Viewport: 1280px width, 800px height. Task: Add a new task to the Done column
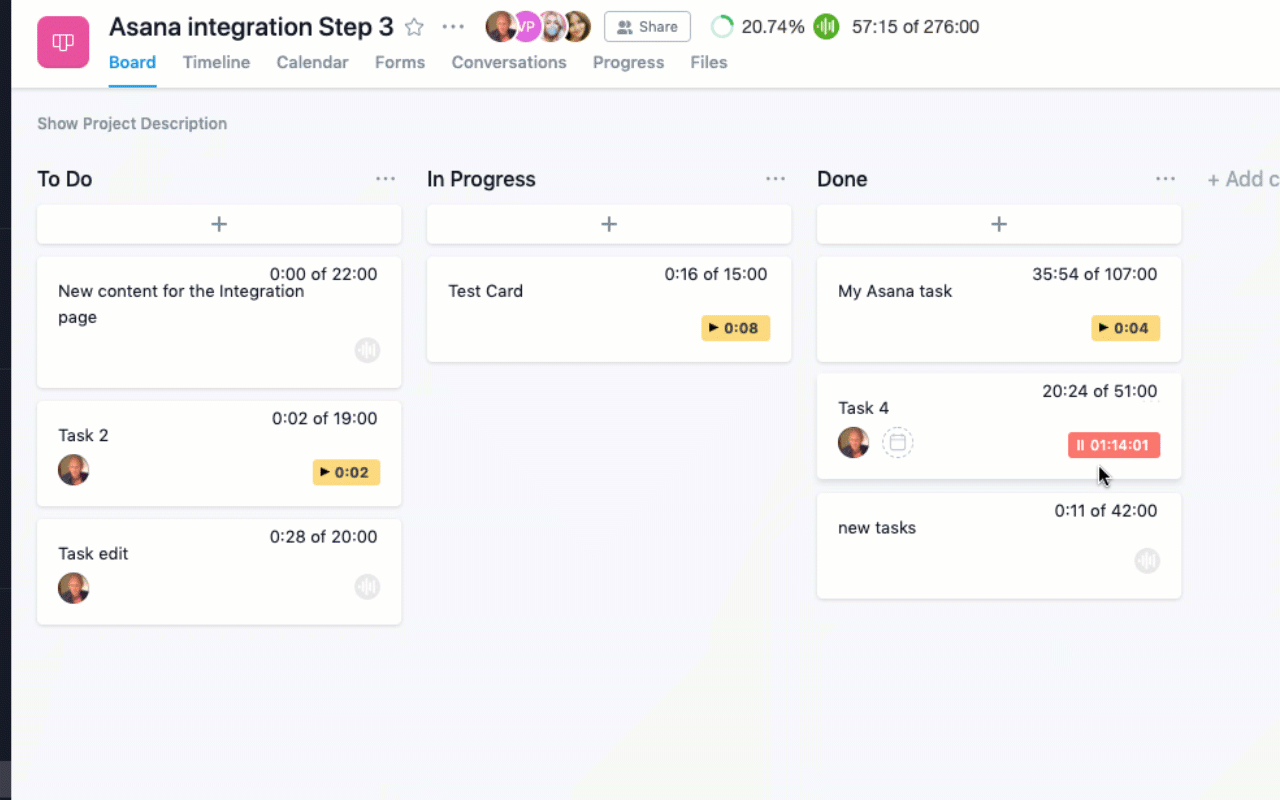click(998, 224)
